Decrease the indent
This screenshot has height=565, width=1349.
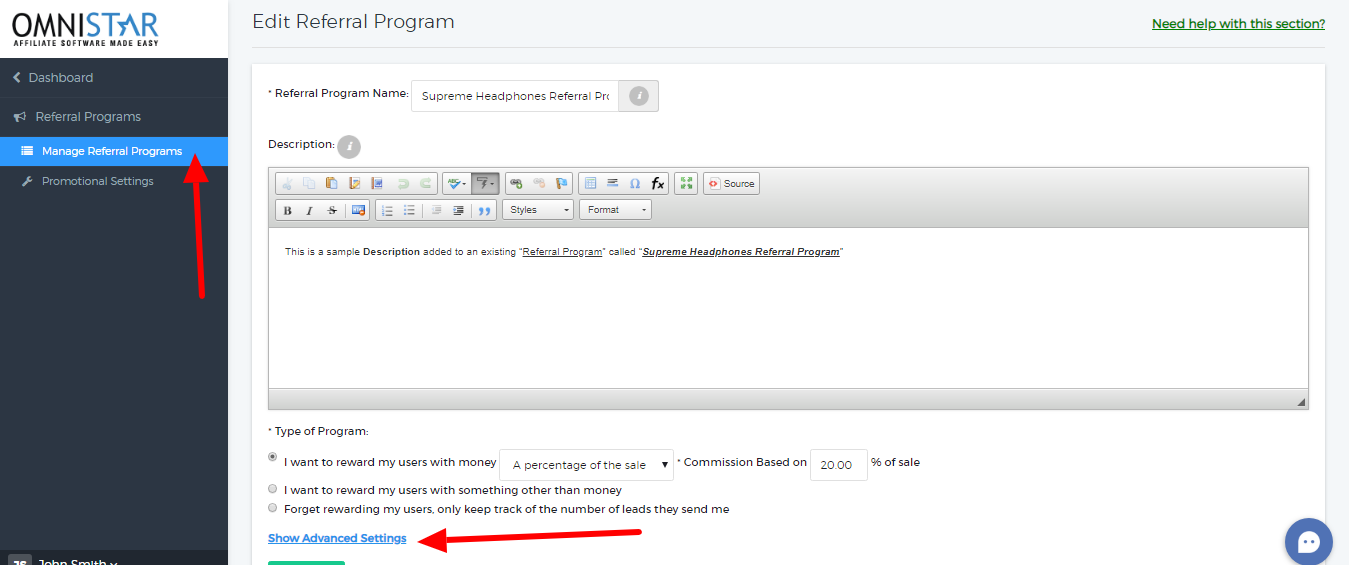pyautogui.click(x=436, y=210)
